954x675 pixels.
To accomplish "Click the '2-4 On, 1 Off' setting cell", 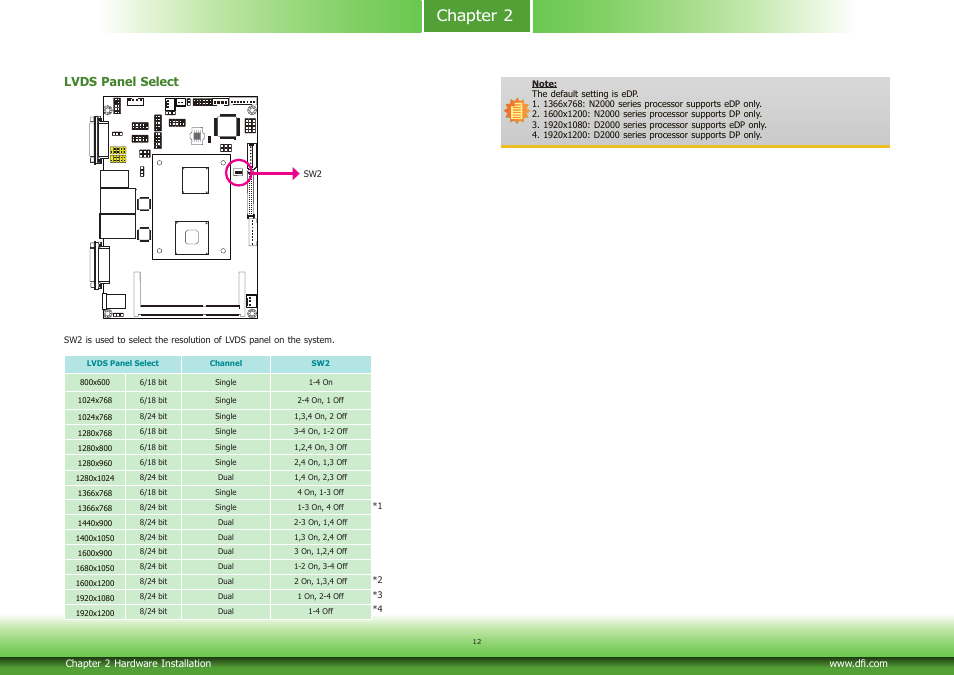I will pyautogui.click(x=321, y=400).
